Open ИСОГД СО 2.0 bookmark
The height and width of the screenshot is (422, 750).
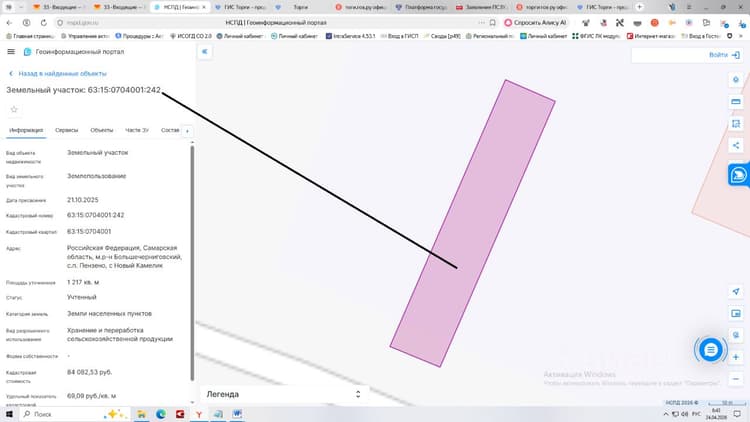190,36
